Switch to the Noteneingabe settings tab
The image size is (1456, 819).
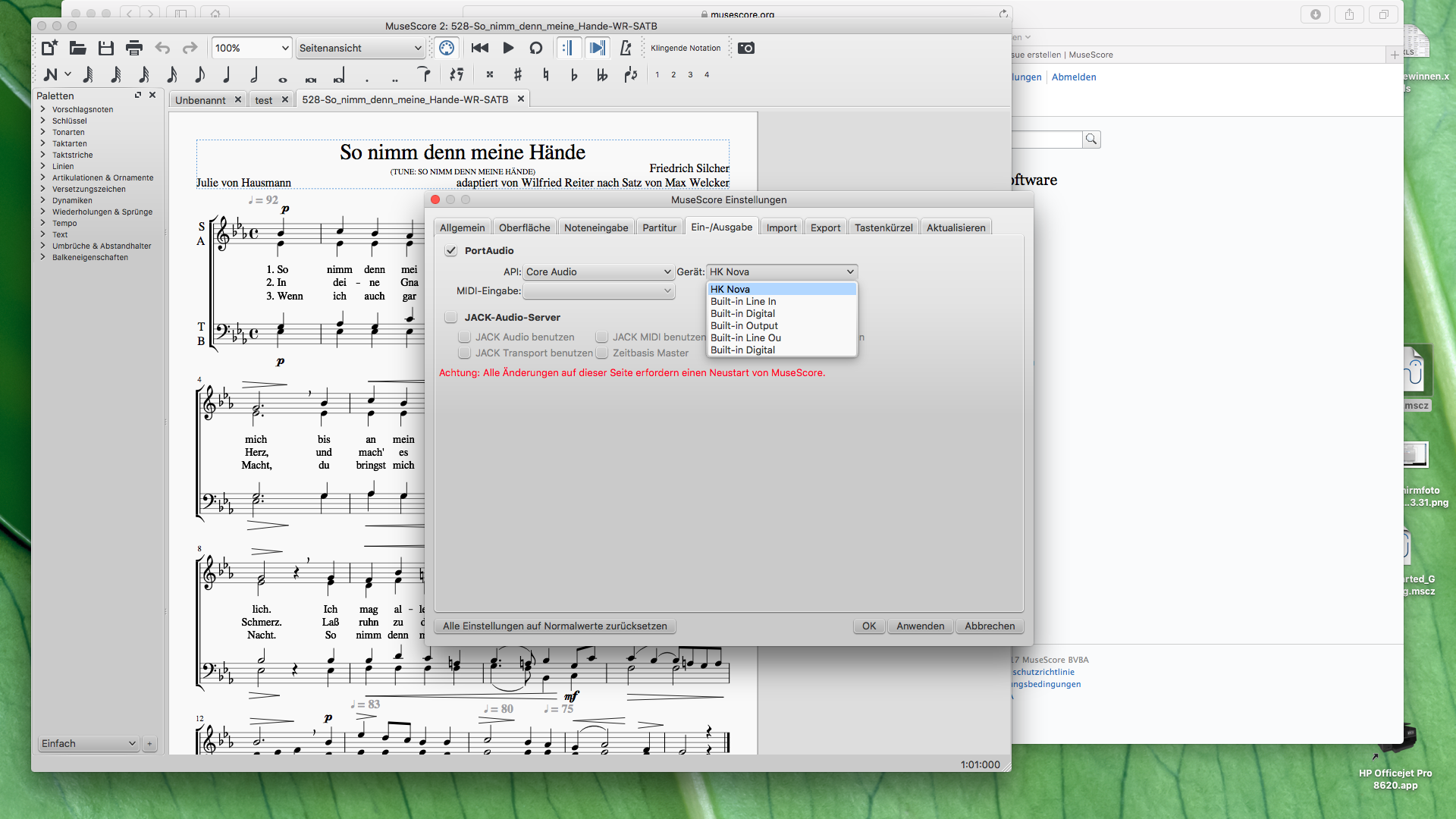pyautogui.click(x=596, y=227)
